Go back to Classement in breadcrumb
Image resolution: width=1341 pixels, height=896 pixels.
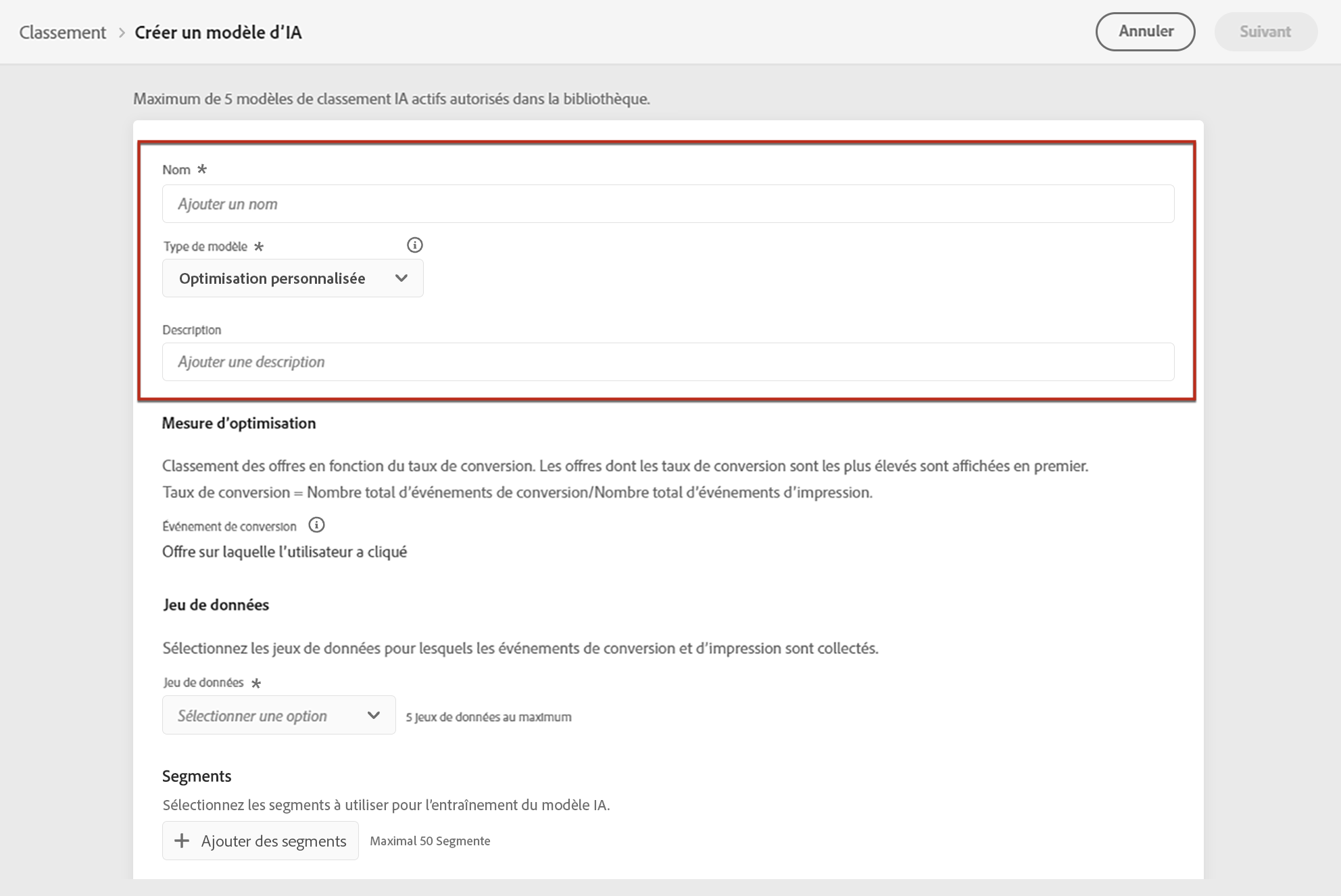tap(62, 32)
